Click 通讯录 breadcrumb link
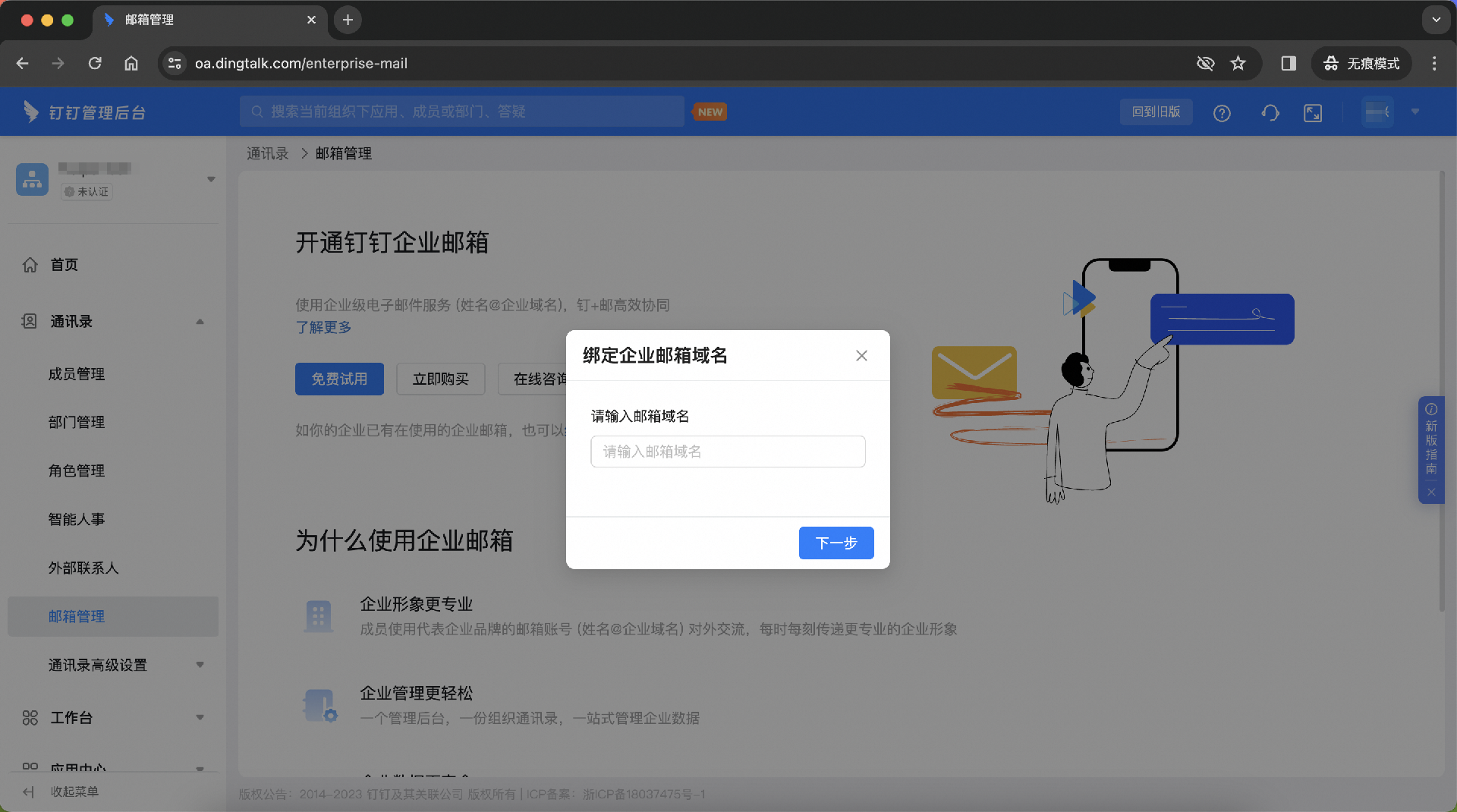 pos(267,153)
